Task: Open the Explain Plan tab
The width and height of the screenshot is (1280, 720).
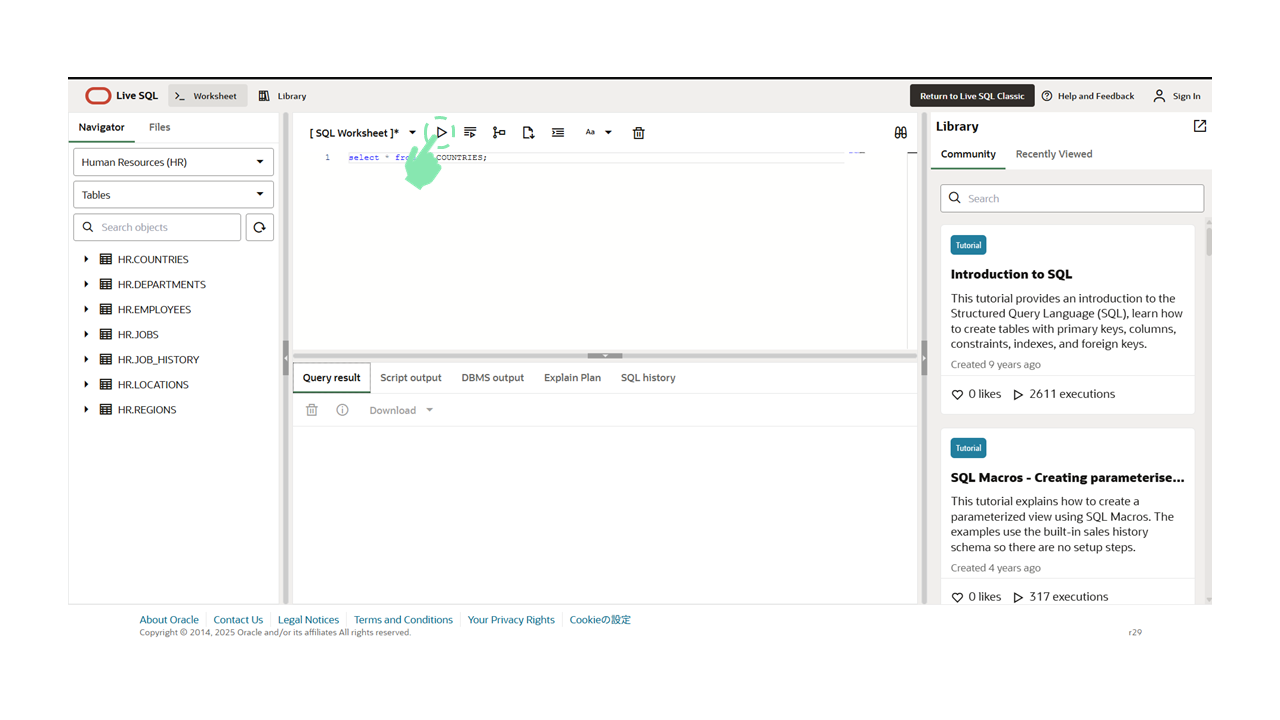Action: (572, 378)
